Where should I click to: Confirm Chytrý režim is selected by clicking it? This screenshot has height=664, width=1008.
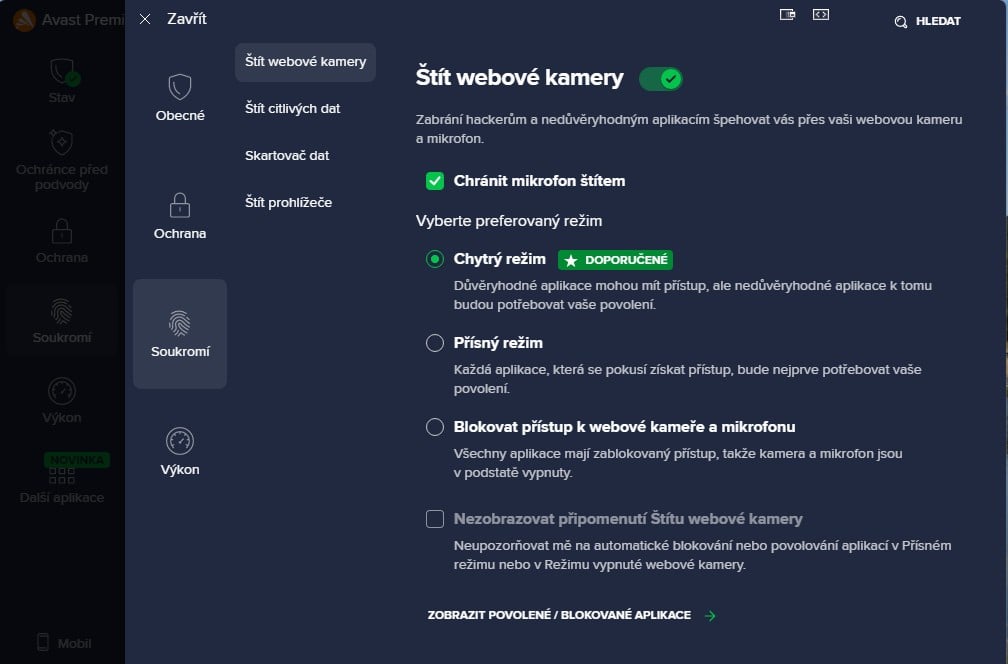click(435, 258)
